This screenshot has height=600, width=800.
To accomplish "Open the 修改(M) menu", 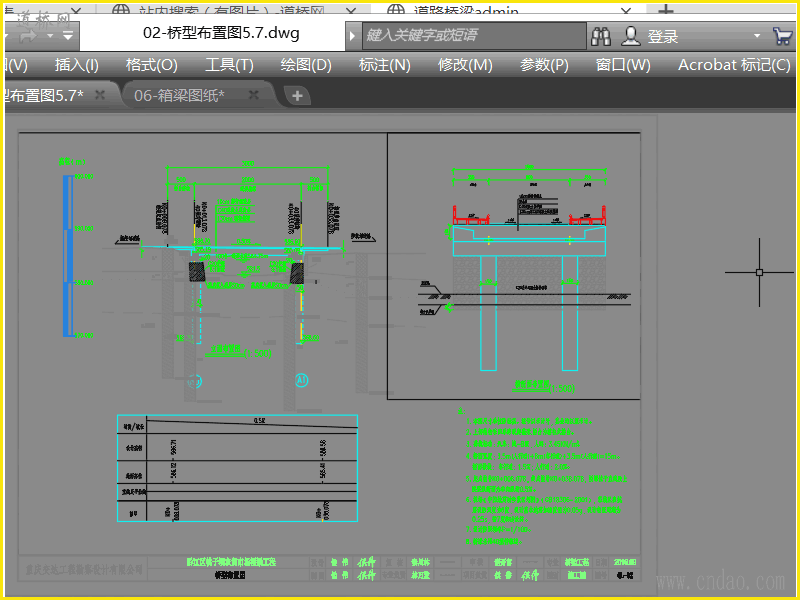I will (465, 65).
